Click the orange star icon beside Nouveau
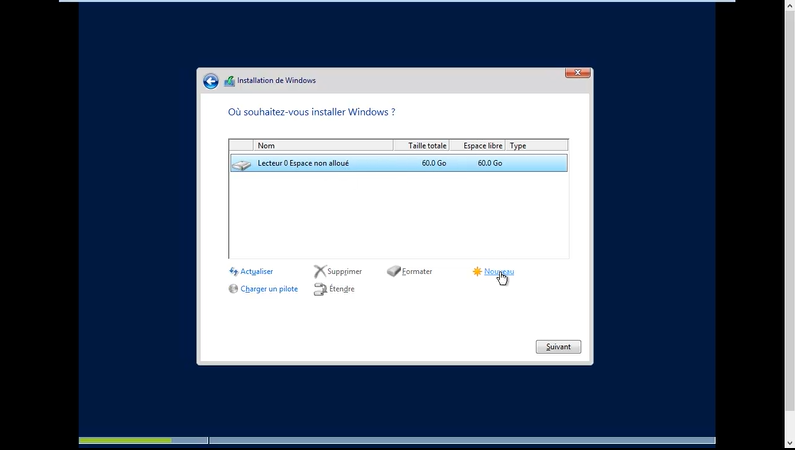 477,271
